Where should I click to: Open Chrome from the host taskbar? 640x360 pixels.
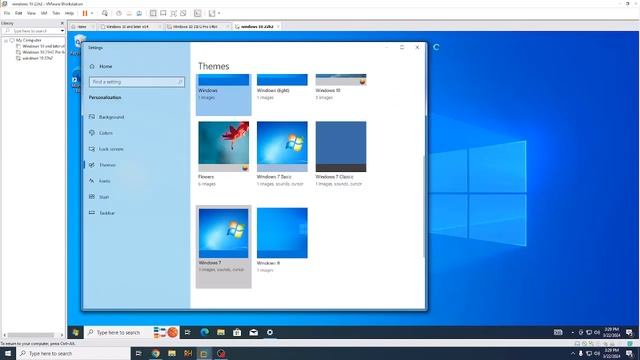pyautogui.click(x=156, y=353)
